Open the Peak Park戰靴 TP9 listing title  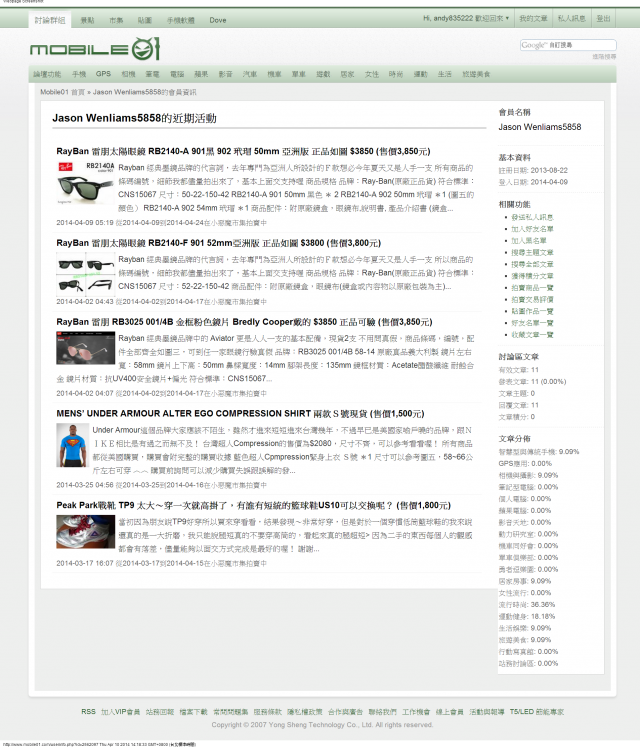(253, 505)
